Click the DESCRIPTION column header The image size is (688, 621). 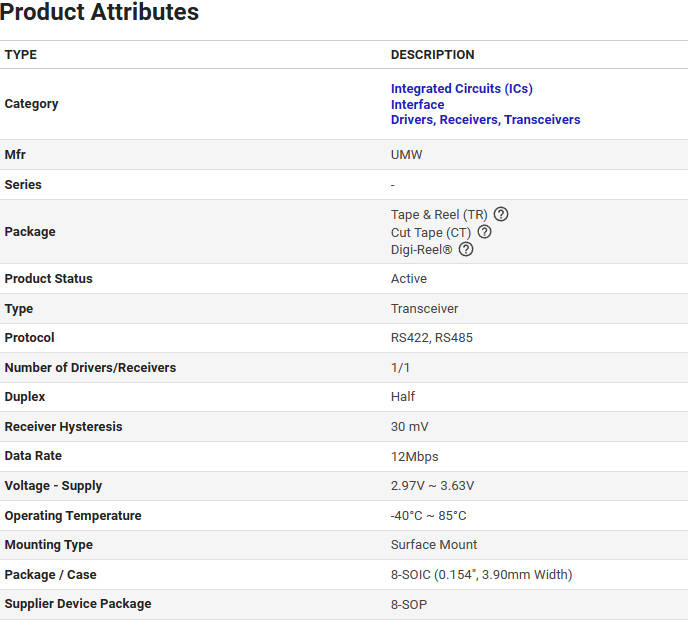(x=432, y=55)
